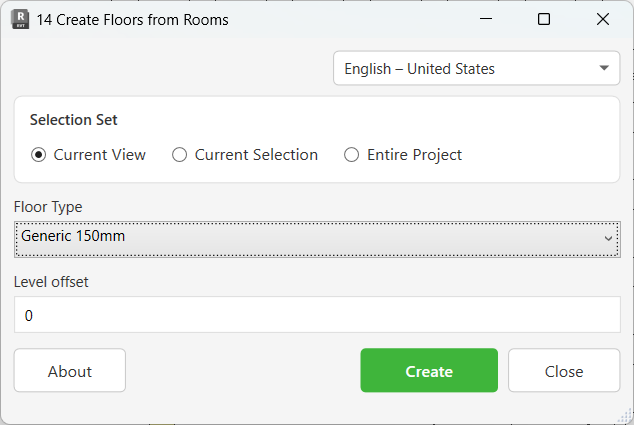
Task: Minimize the Create Floors from Rooms window
Action: (486, 19)
